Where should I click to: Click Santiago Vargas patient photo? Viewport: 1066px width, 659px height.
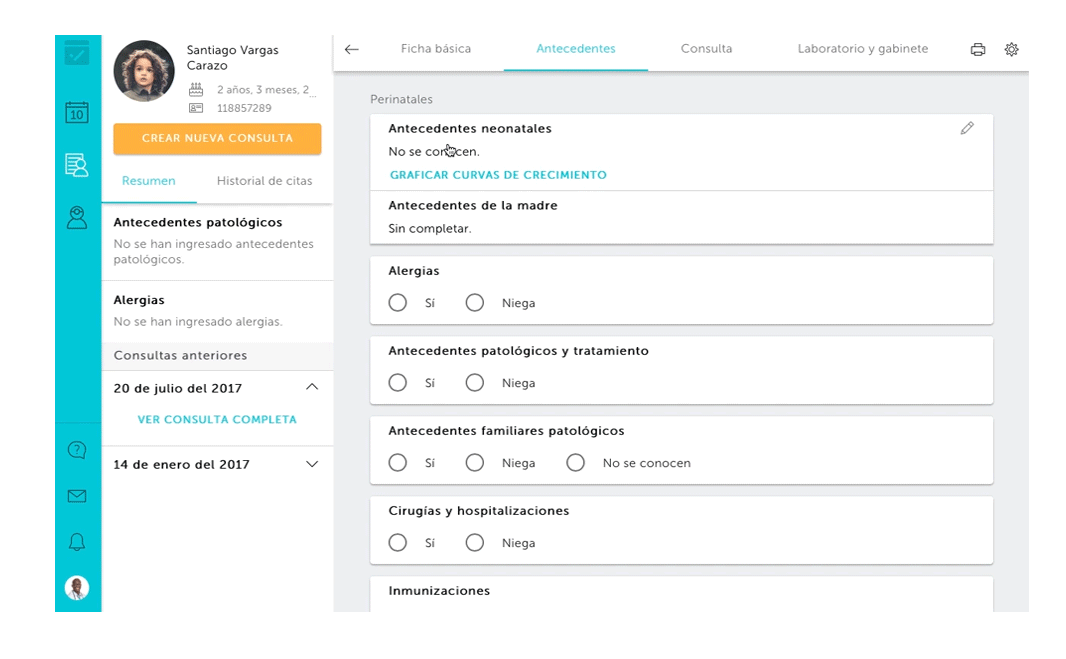point(144,71)
